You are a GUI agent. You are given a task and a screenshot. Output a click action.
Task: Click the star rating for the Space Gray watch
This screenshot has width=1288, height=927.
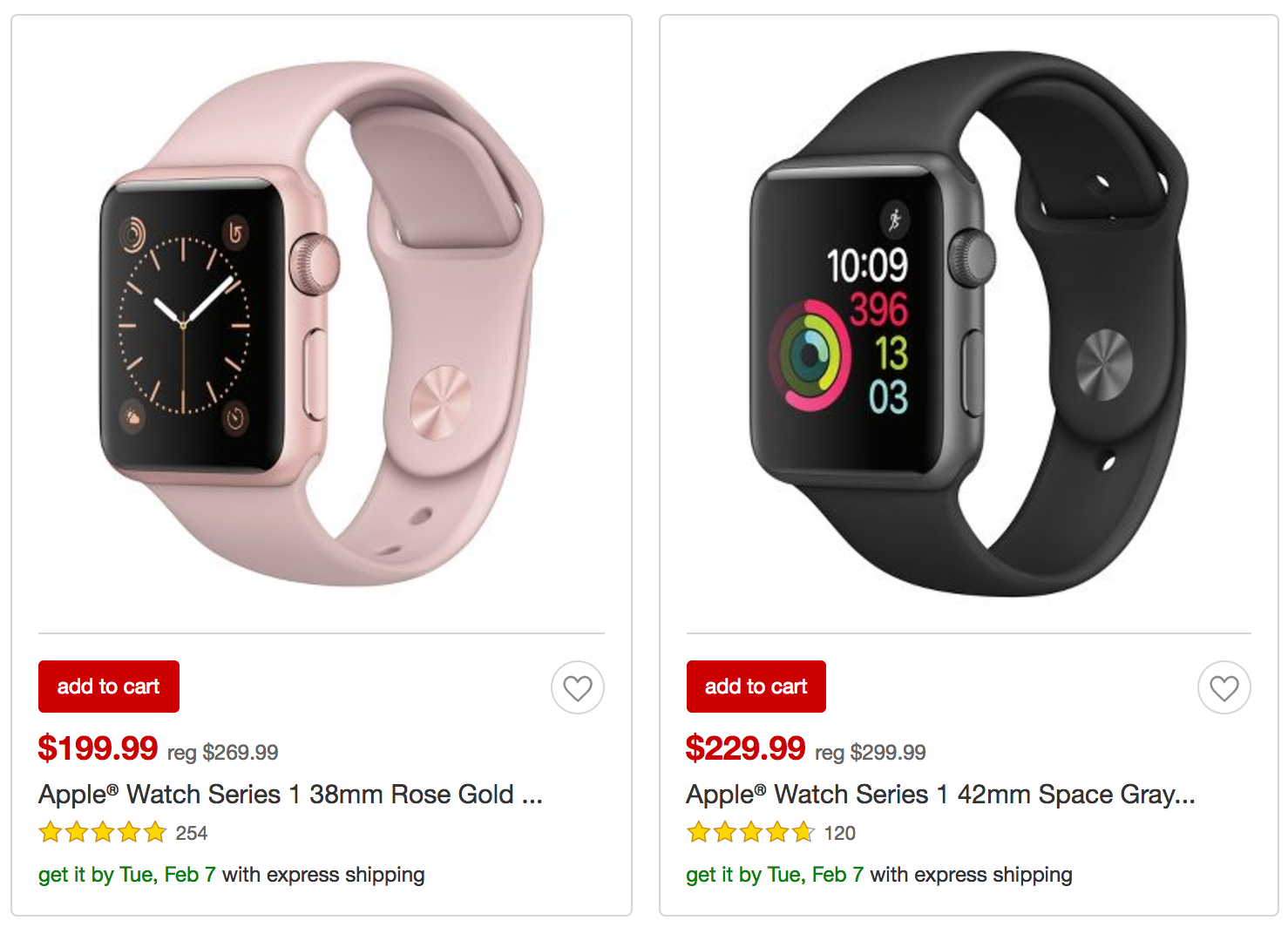(750, 833)
